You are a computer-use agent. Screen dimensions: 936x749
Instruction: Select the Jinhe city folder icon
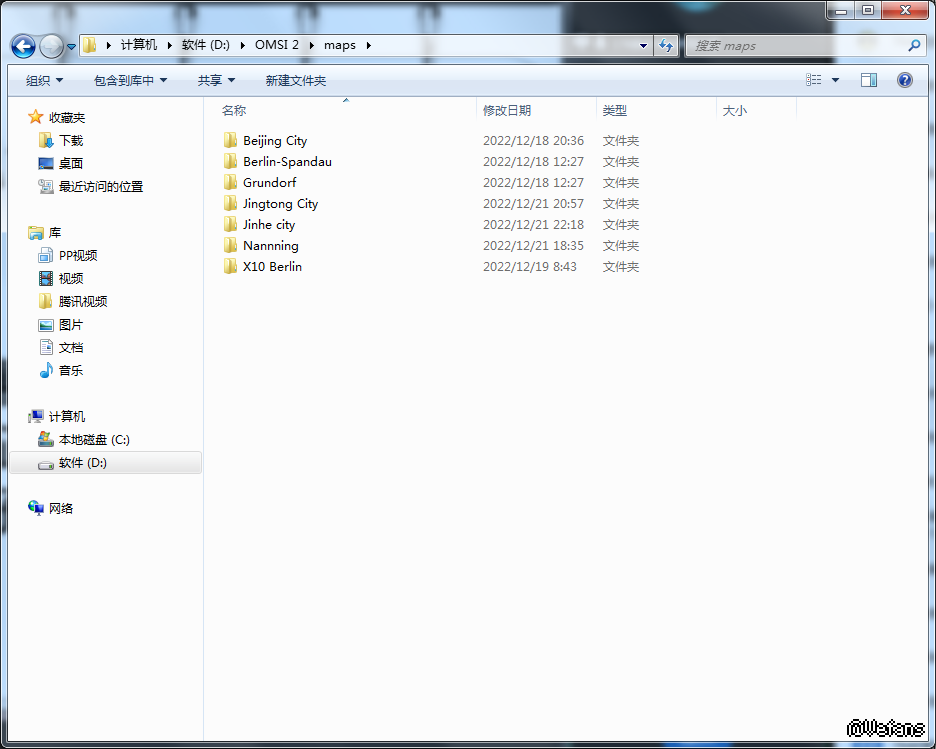click(x=230, y=224)
